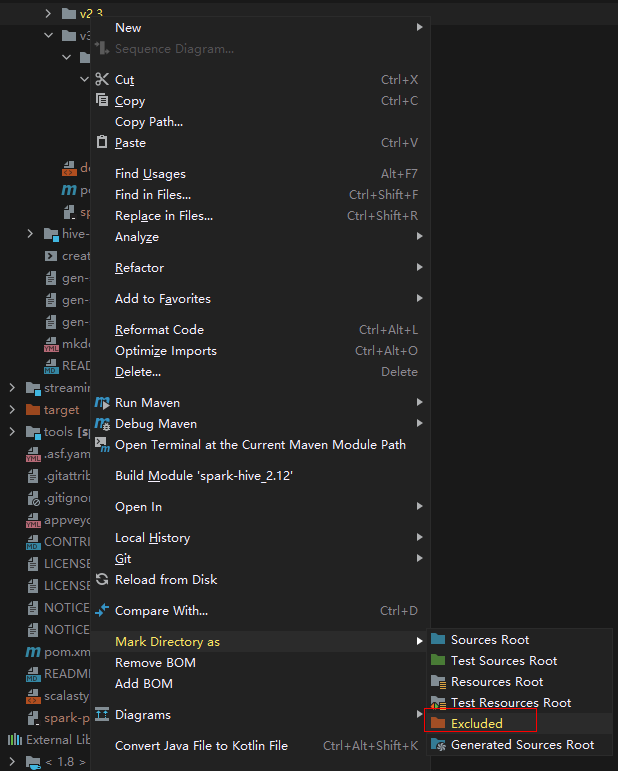Screen dimensions: 618x771
Task: Click the Copy icon in context menu
Action: (101, 100)
